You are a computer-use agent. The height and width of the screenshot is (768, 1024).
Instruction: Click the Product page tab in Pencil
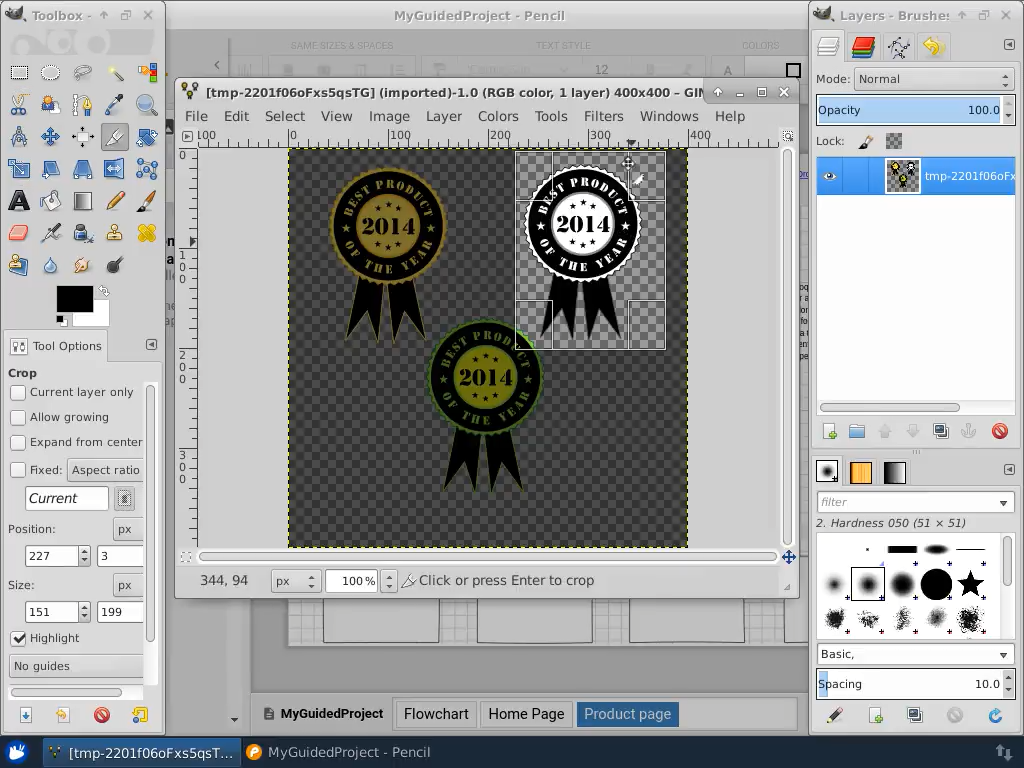point(627,714)
